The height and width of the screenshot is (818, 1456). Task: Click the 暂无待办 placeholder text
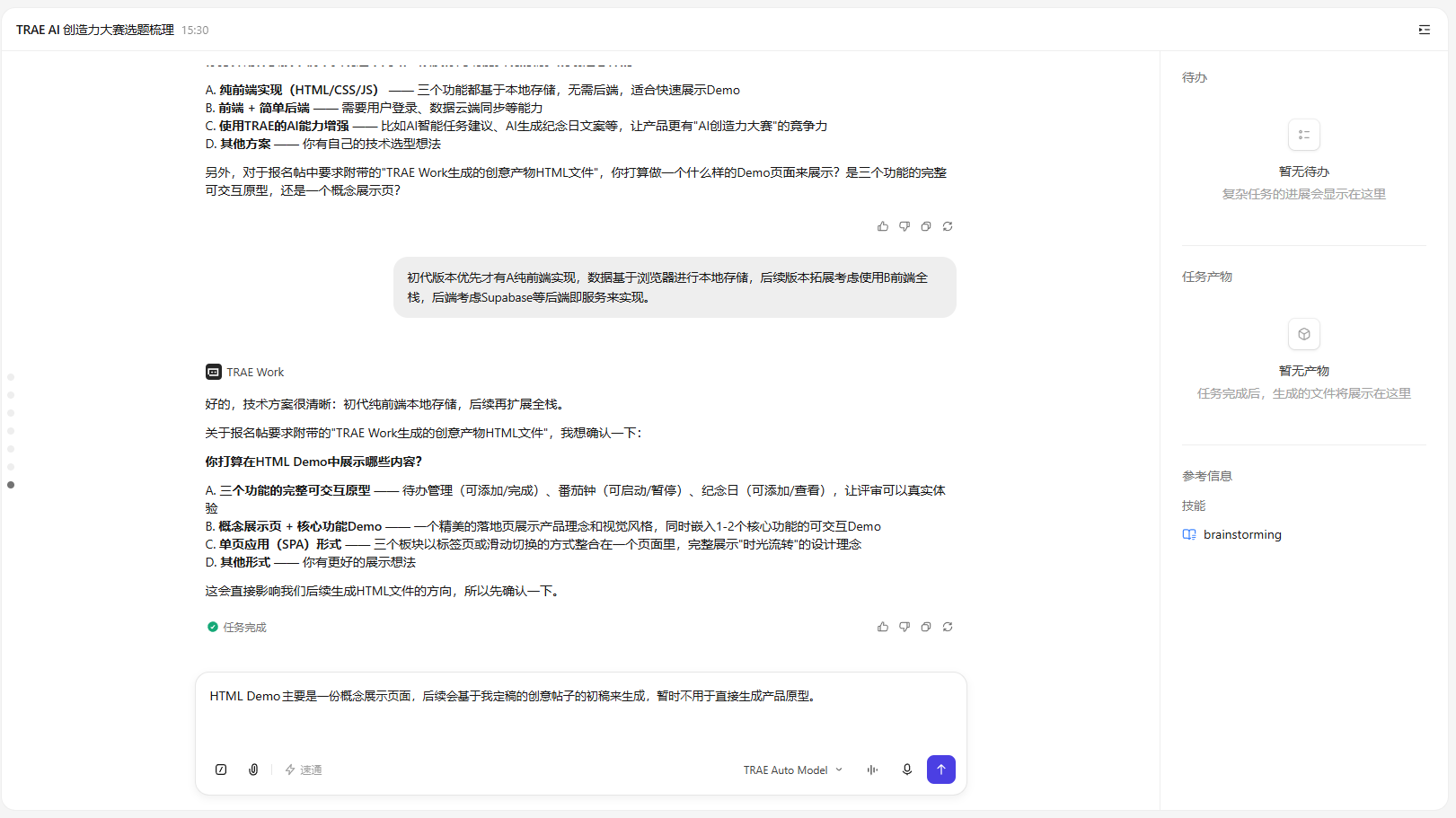pyautogui.click(x=1304, y=172)
